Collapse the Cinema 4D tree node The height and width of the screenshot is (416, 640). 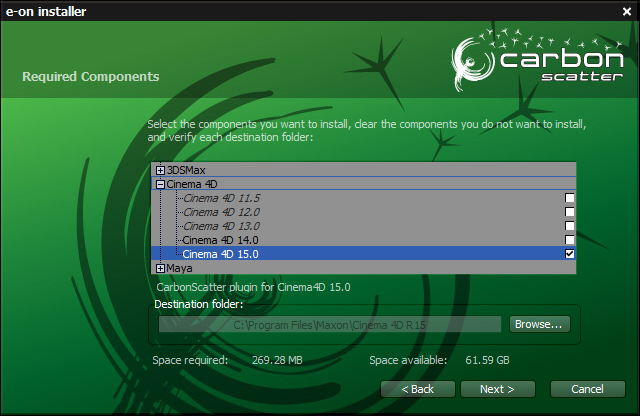[160, 185]
